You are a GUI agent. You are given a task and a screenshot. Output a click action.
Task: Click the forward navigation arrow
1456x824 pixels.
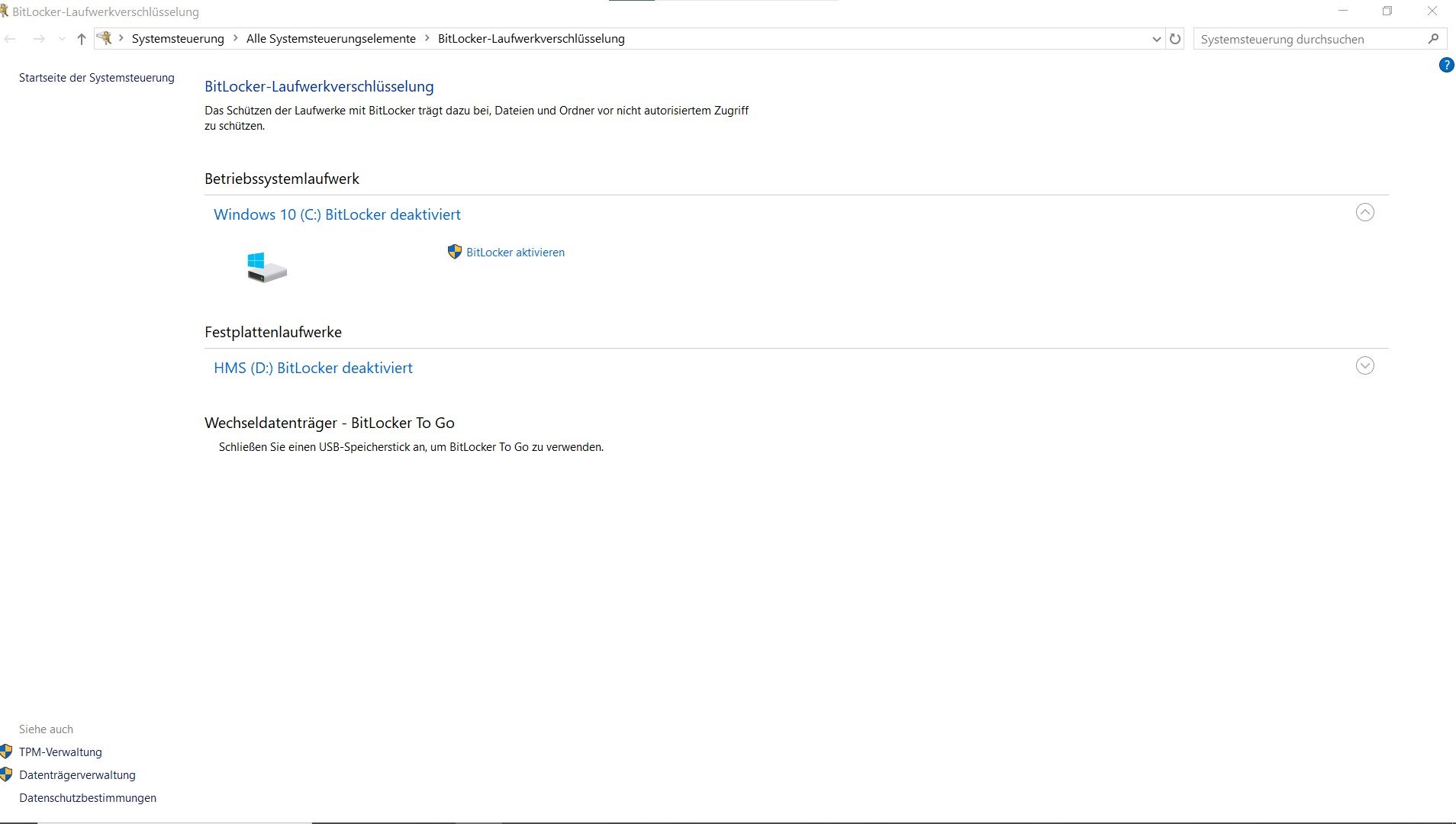[39, 39]
